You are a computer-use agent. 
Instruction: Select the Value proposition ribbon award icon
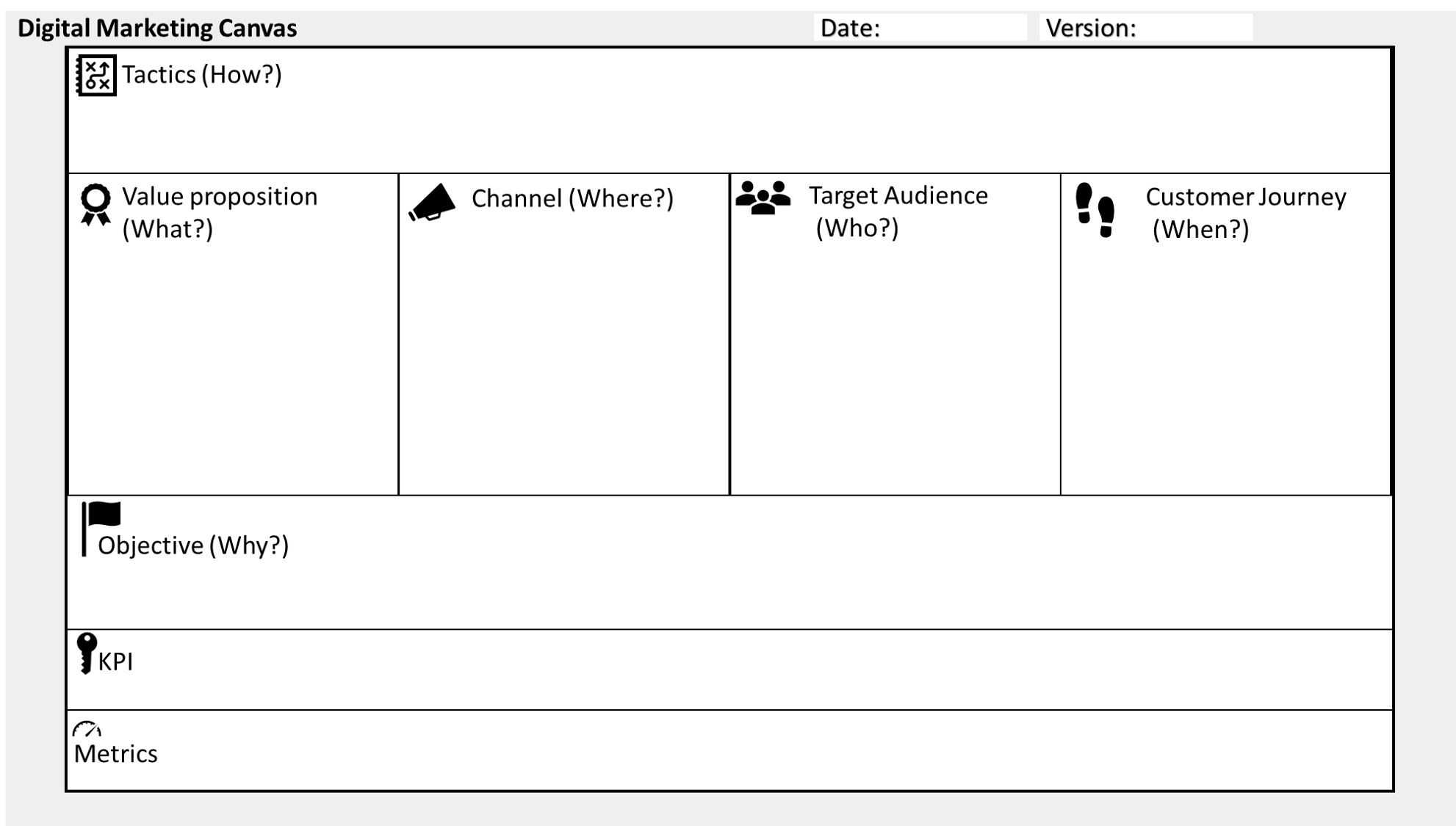pos(95,205)
